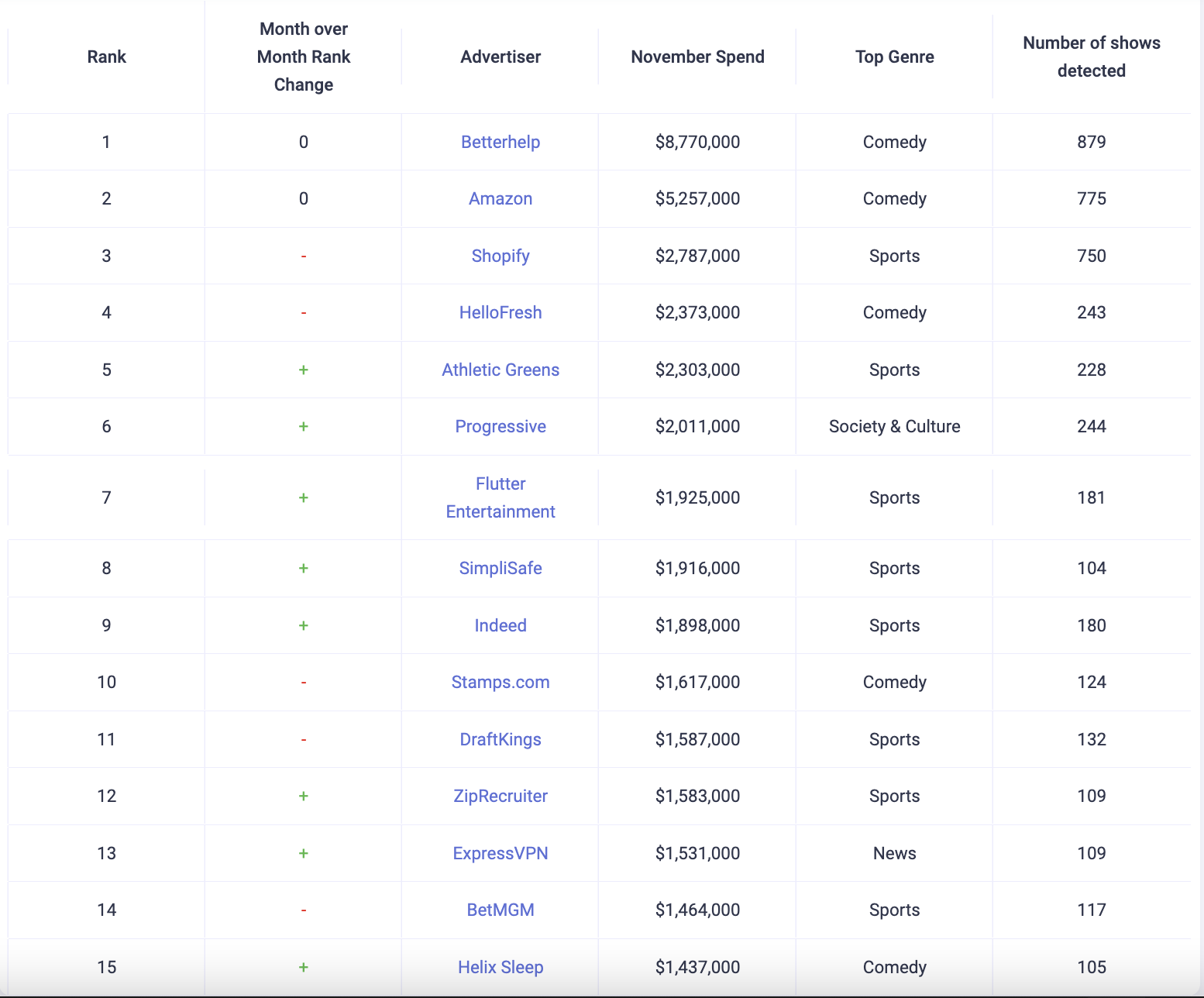The height and width of the screenshot is (998, 1204).
Task: Click the 181 shows detected value
Action: point(1092,497)
